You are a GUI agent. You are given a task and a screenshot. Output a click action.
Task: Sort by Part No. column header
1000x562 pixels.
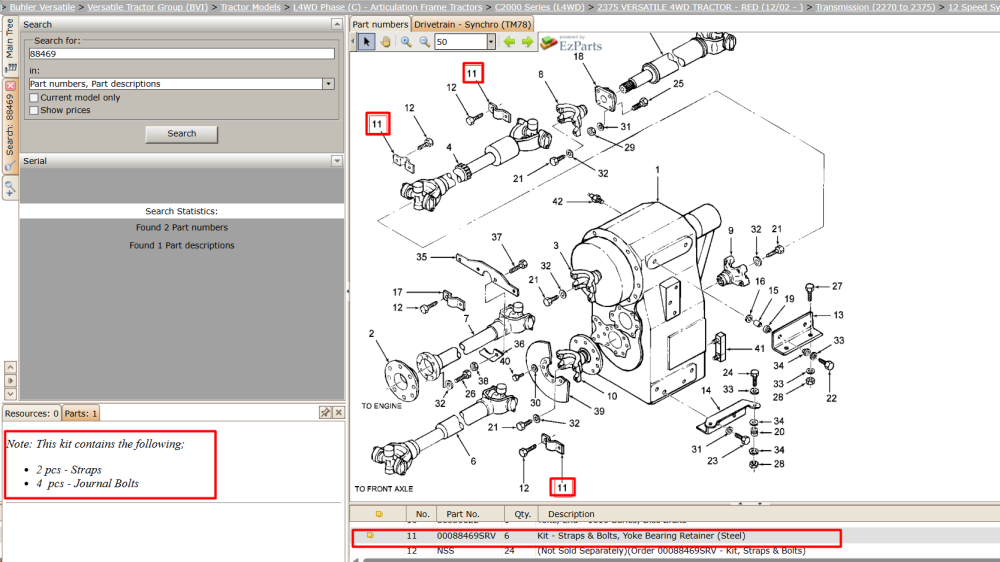[463, 514]
